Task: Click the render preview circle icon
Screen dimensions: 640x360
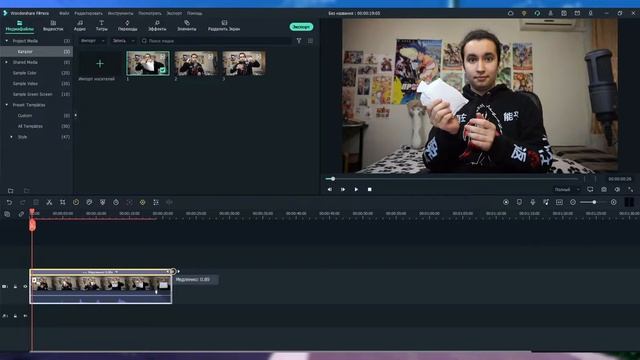Action: click(x=506, y=202)
